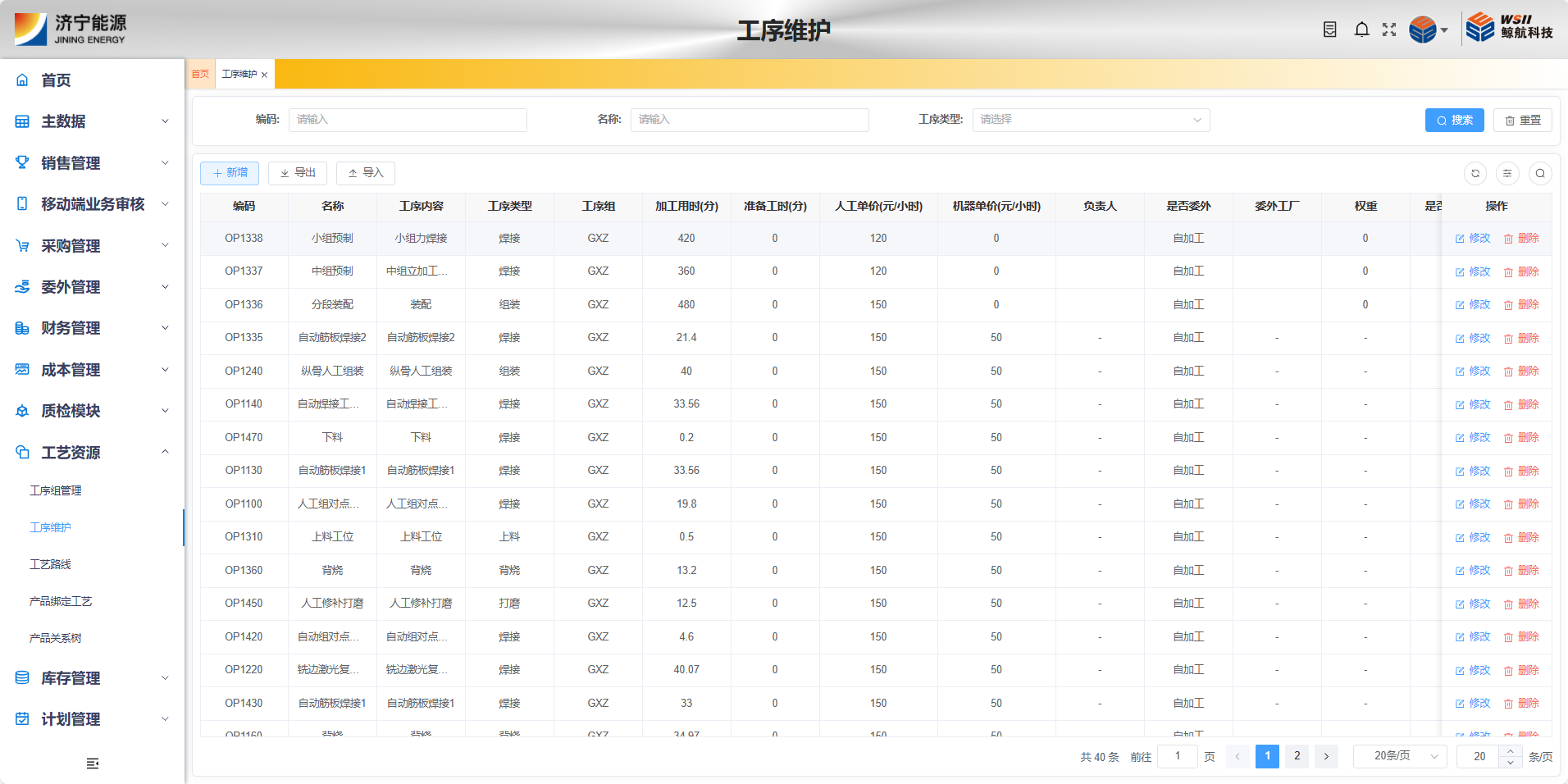The height and width of the screenshot is (784, 1568).
Task: Open 工艺路线 submenu item
Action: pyautogui.click(x=50, y=564)
